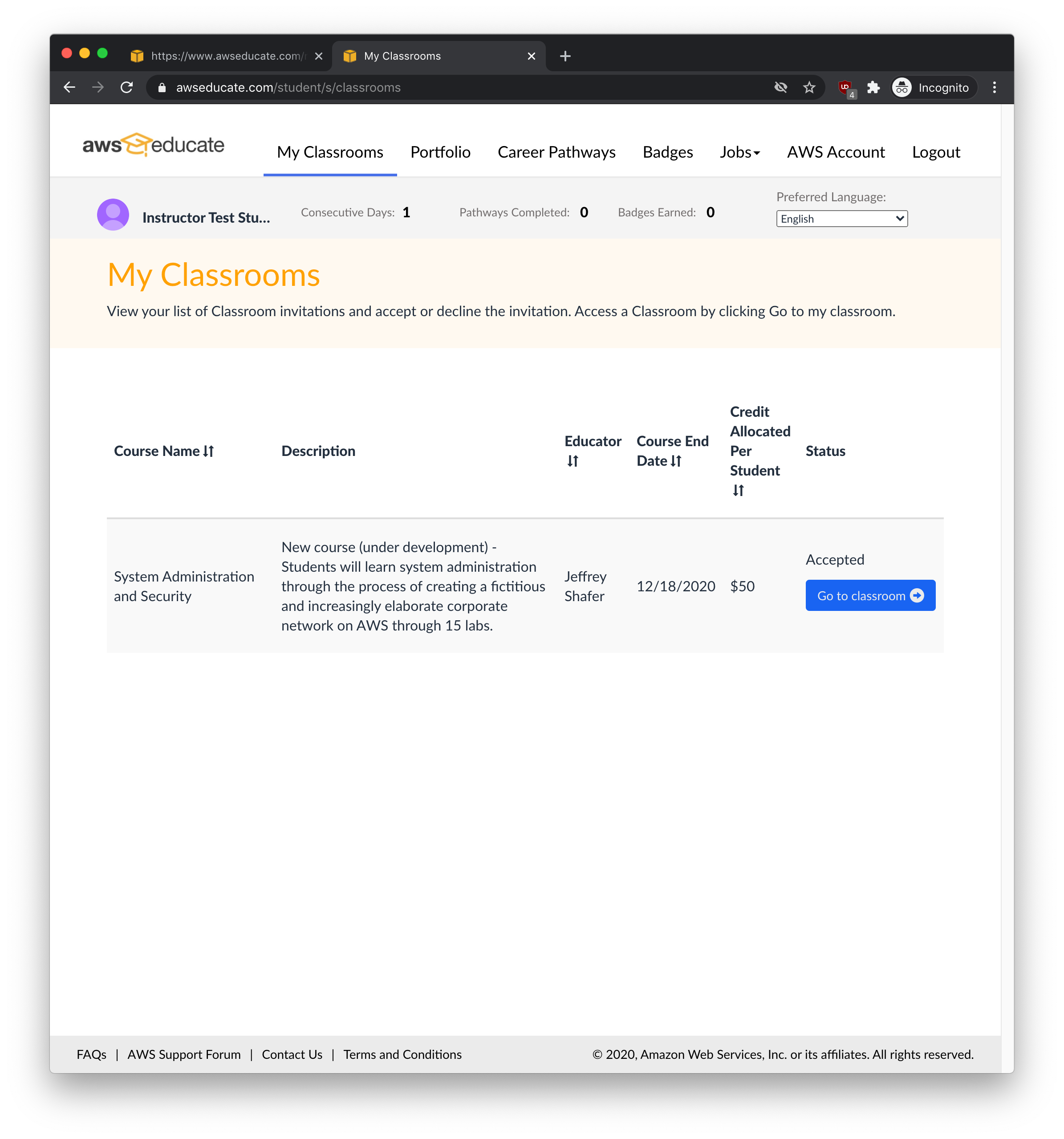
Task: Click the Description column header
Action: click(x=318, y=452)
